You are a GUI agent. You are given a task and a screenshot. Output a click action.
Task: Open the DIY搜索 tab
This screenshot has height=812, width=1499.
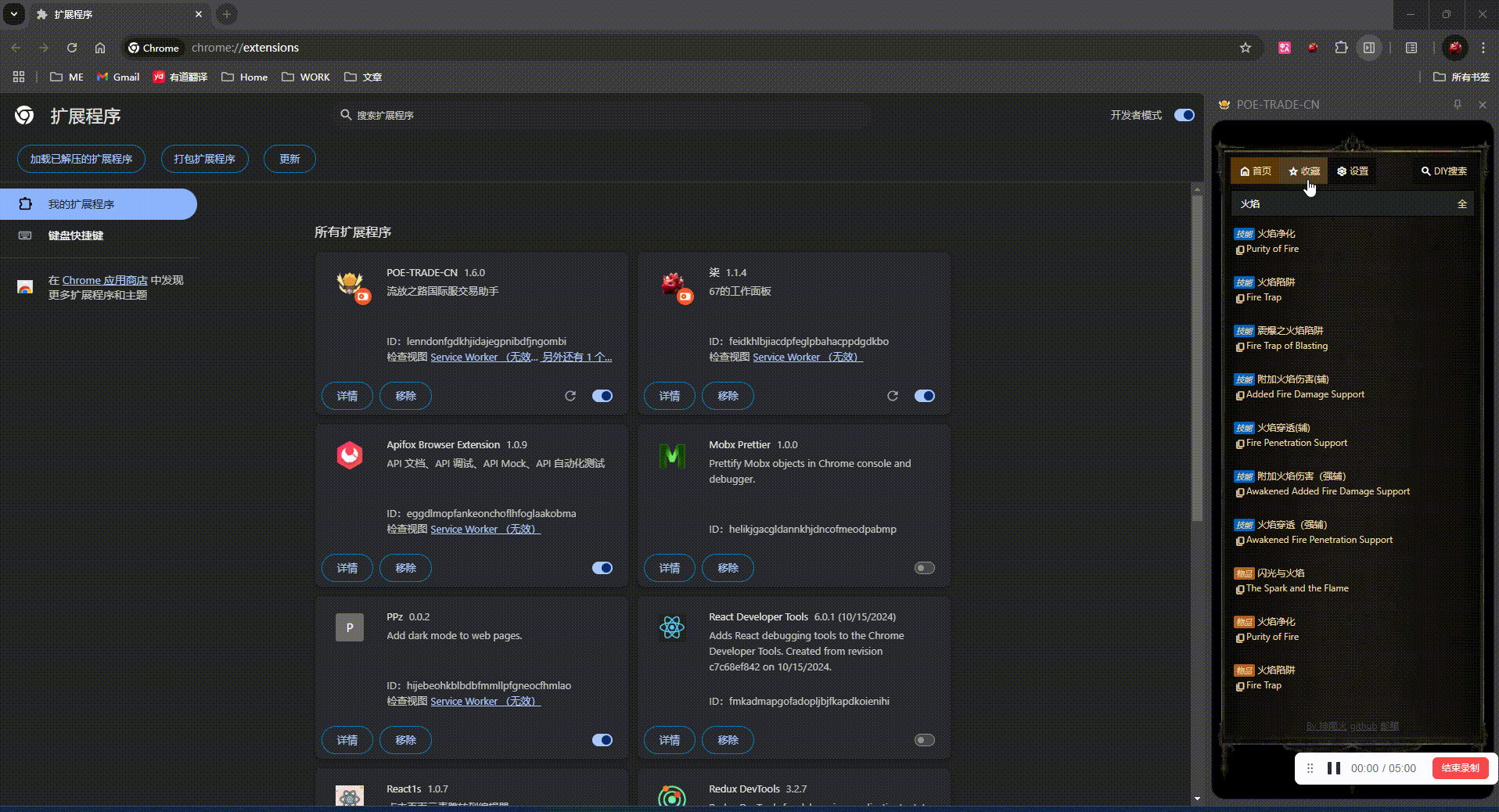click(x=1444, y=171)
